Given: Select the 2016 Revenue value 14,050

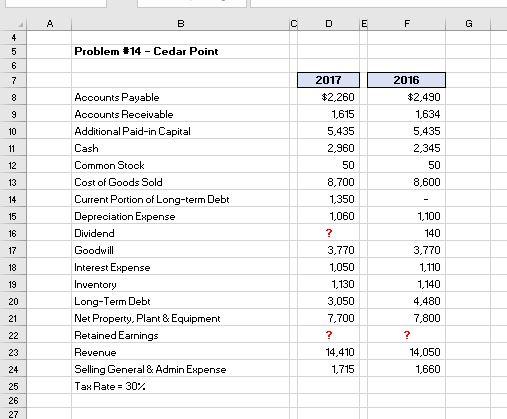Looking at the screenshot, I should click(406, 352).
